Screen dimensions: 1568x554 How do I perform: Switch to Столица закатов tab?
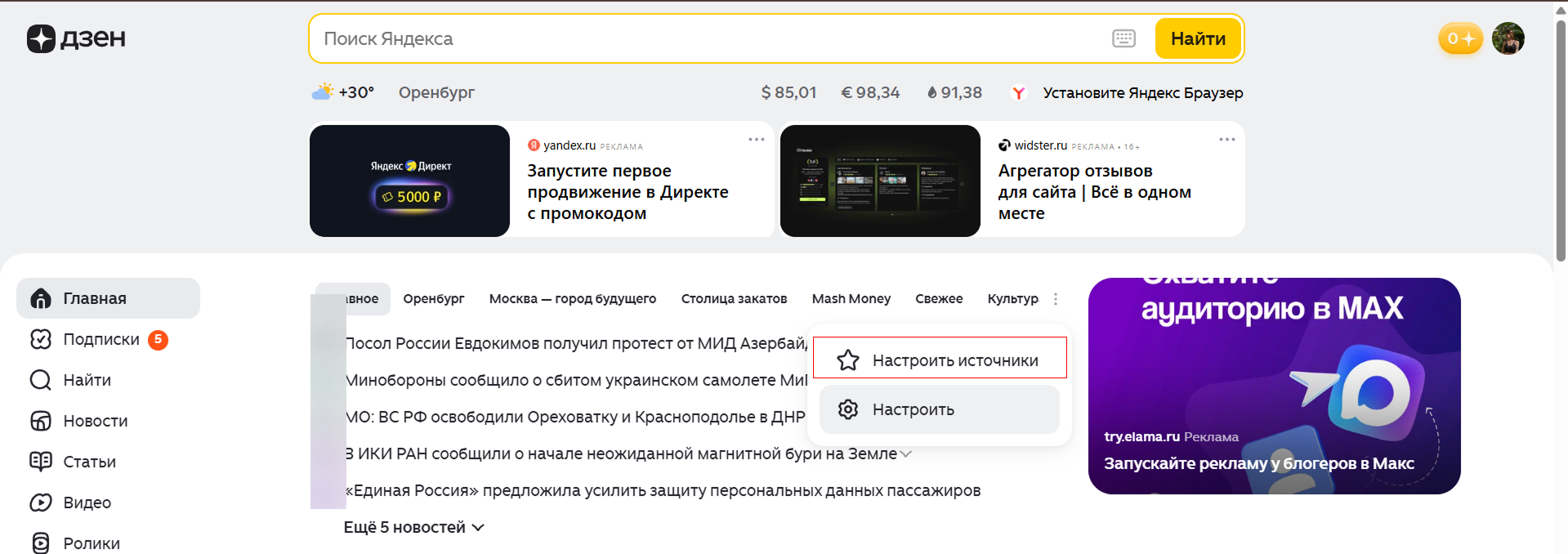point(734,299)
